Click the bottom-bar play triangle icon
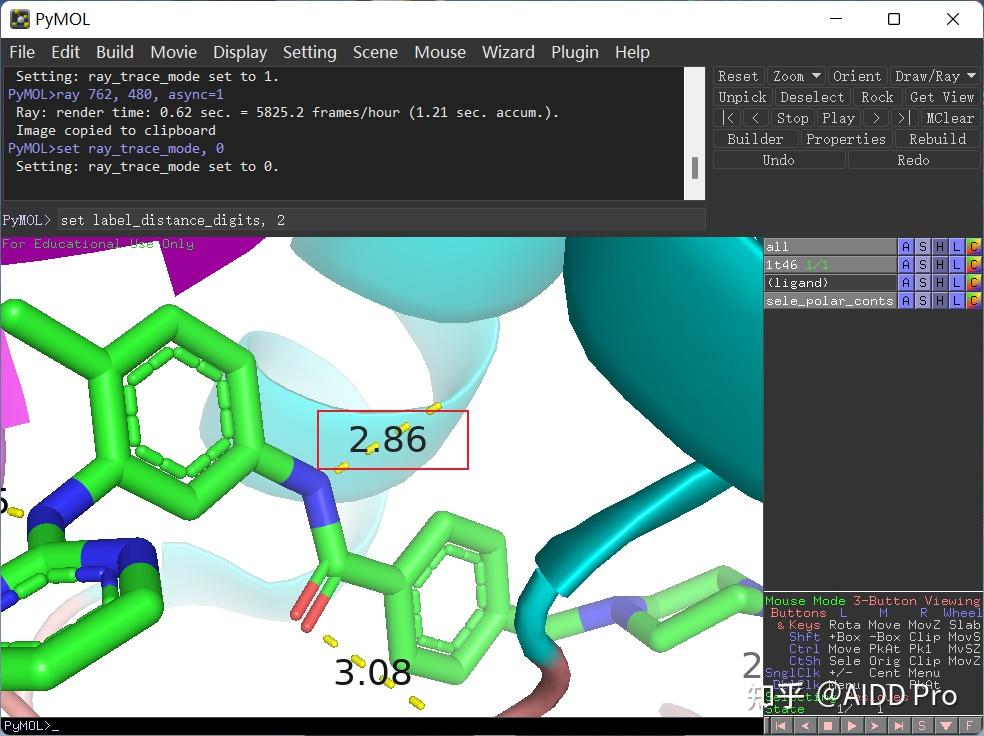The image size is (984, 736). coord(852,726)
